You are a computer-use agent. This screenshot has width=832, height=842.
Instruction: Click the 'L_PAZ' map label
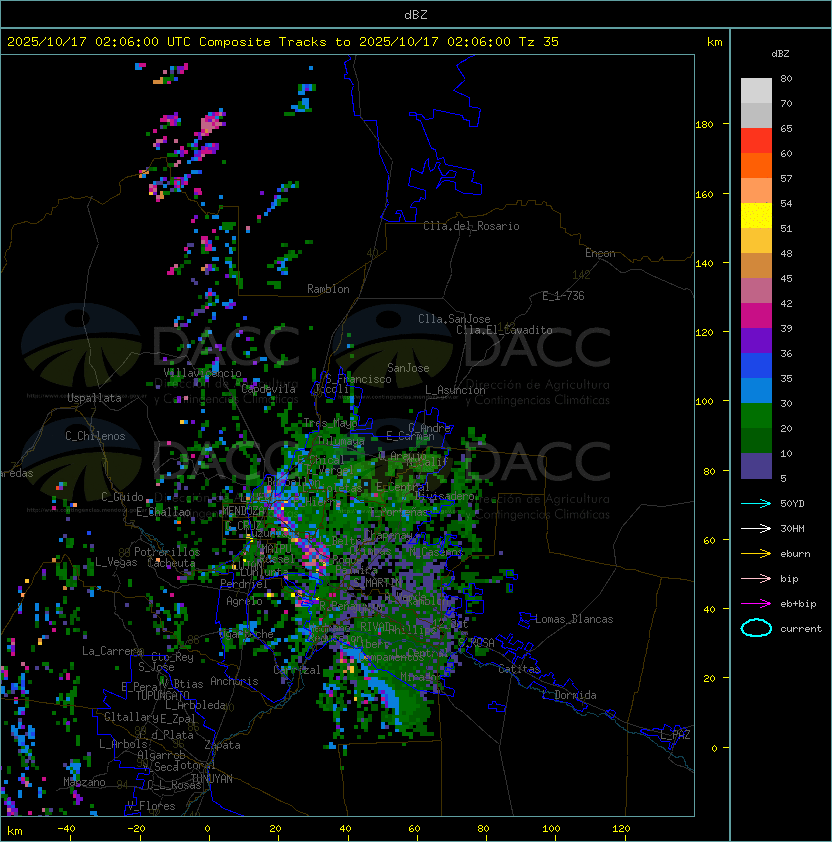point(675,735)
